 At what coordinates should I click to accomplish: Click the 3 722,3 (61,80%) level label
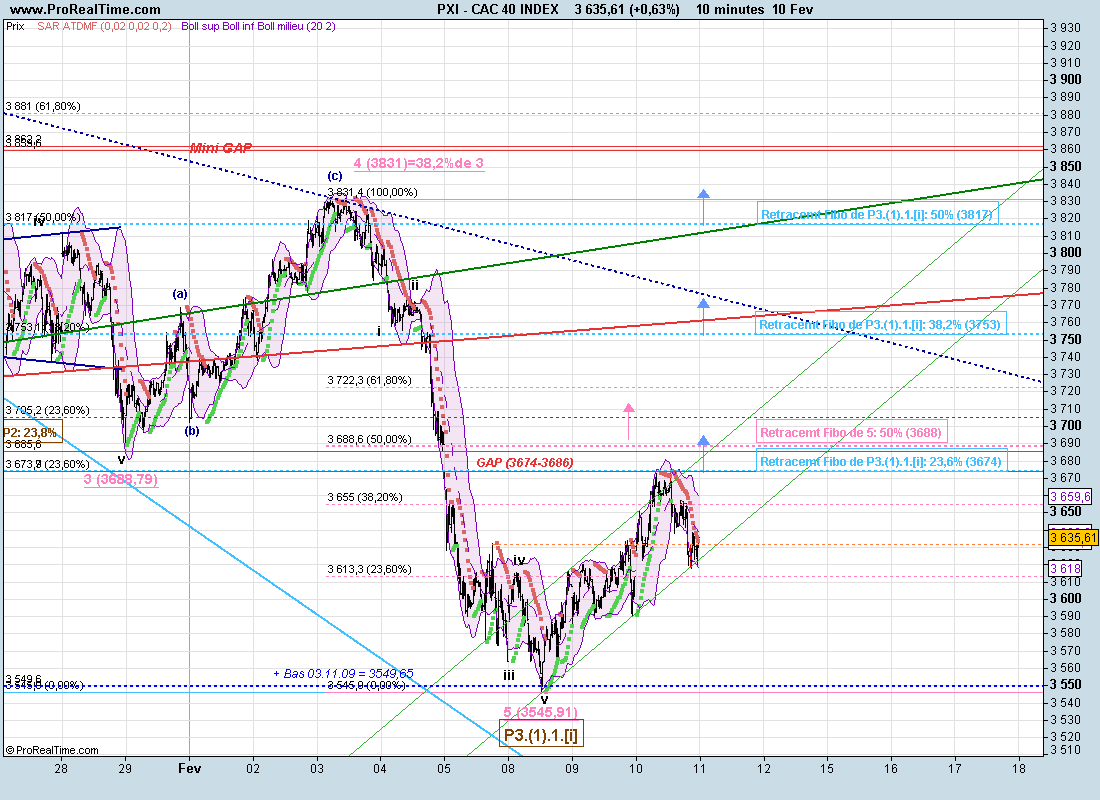(369, 380)
